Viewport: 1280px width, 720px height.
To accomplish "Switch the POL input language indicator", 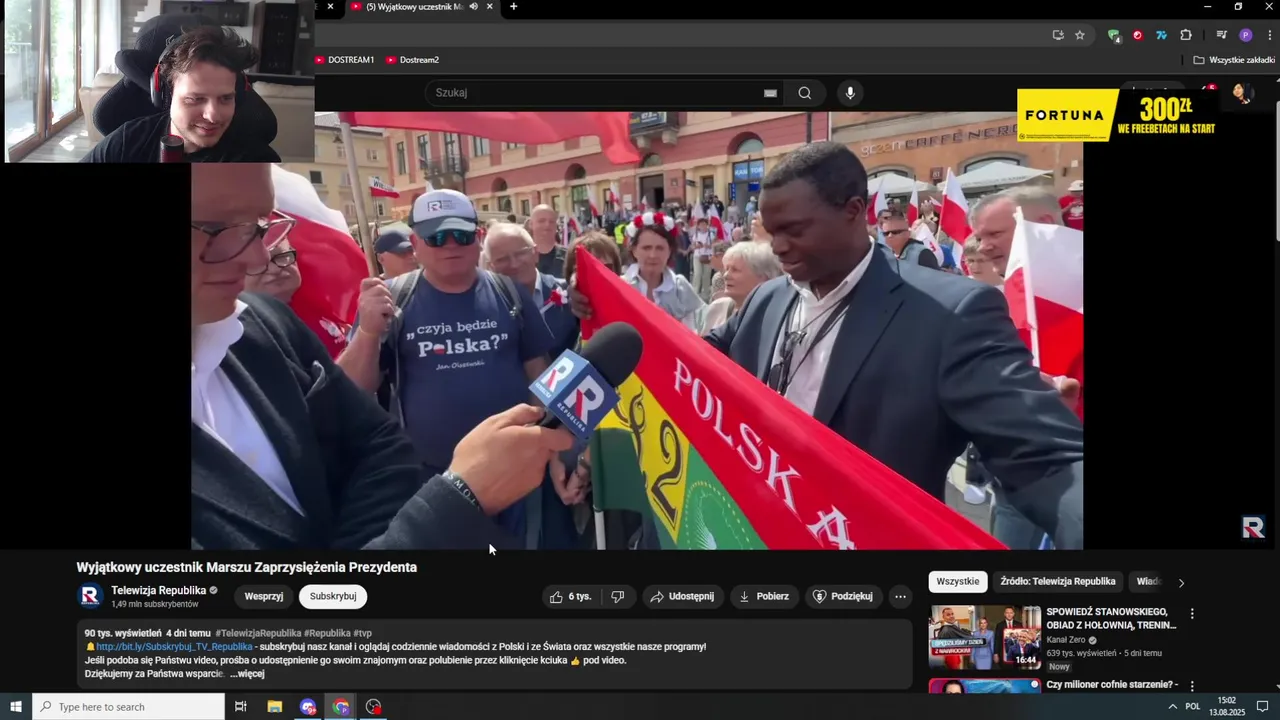I will (x=1192, y=707).
